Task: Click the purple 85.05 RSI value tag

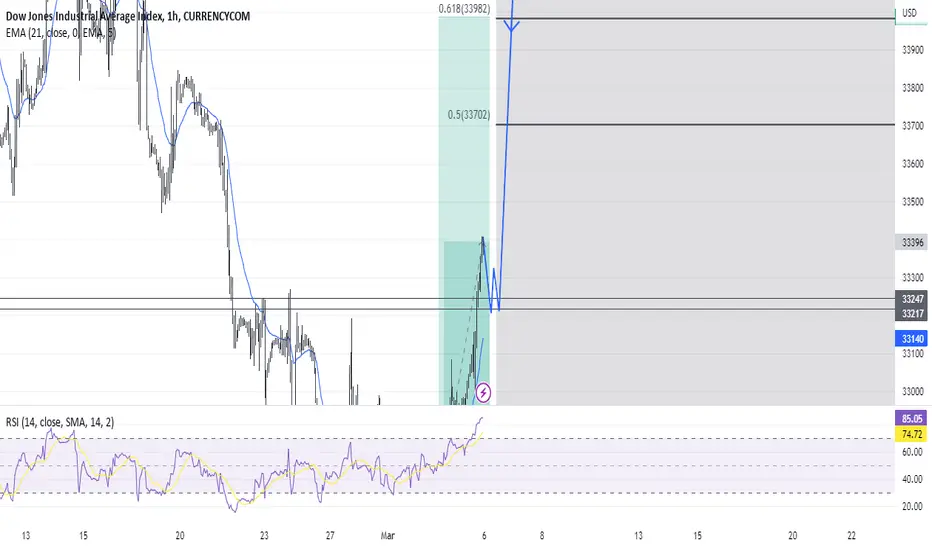Action: [911, 419]
